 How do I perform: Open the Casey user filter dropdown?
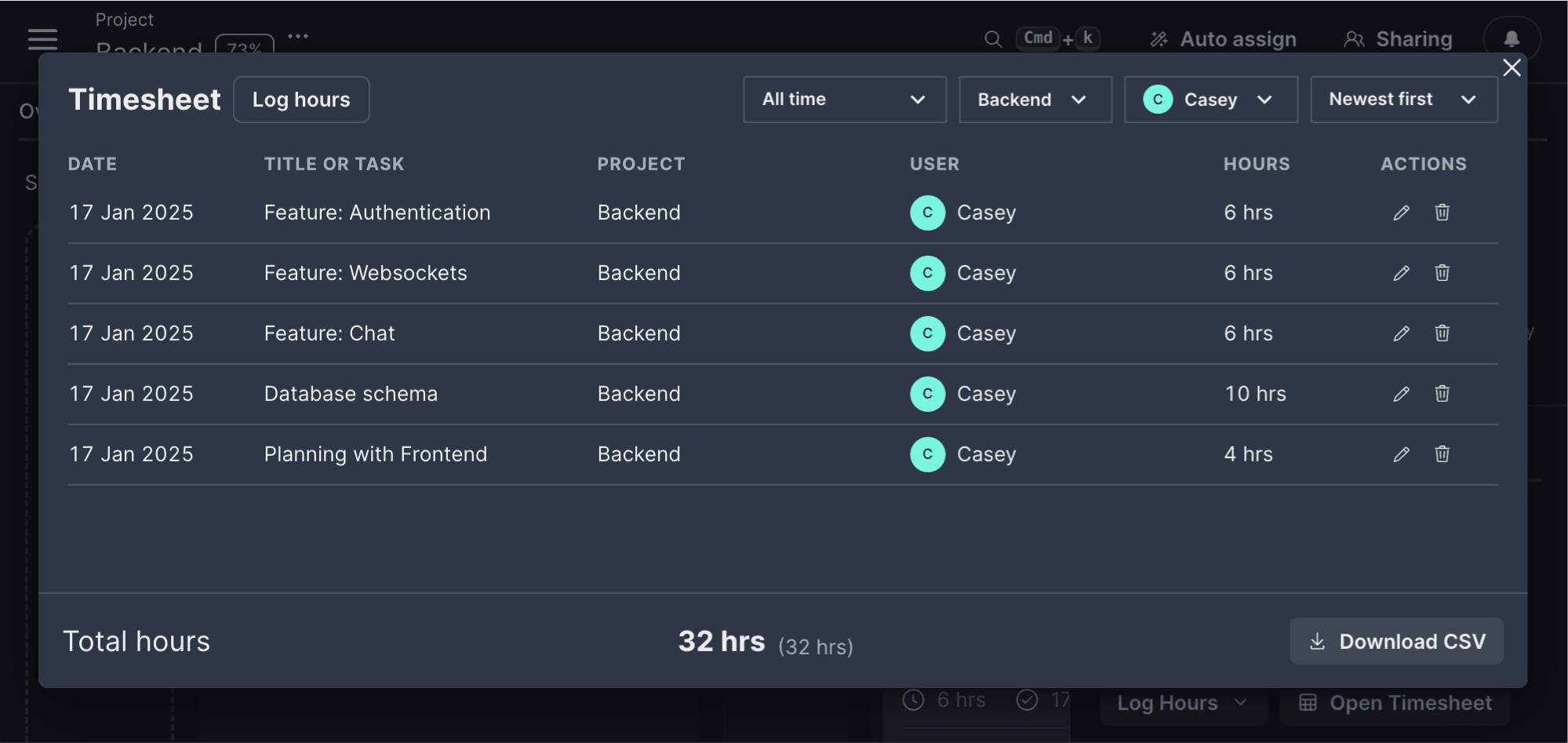(x=1211, y=100)
